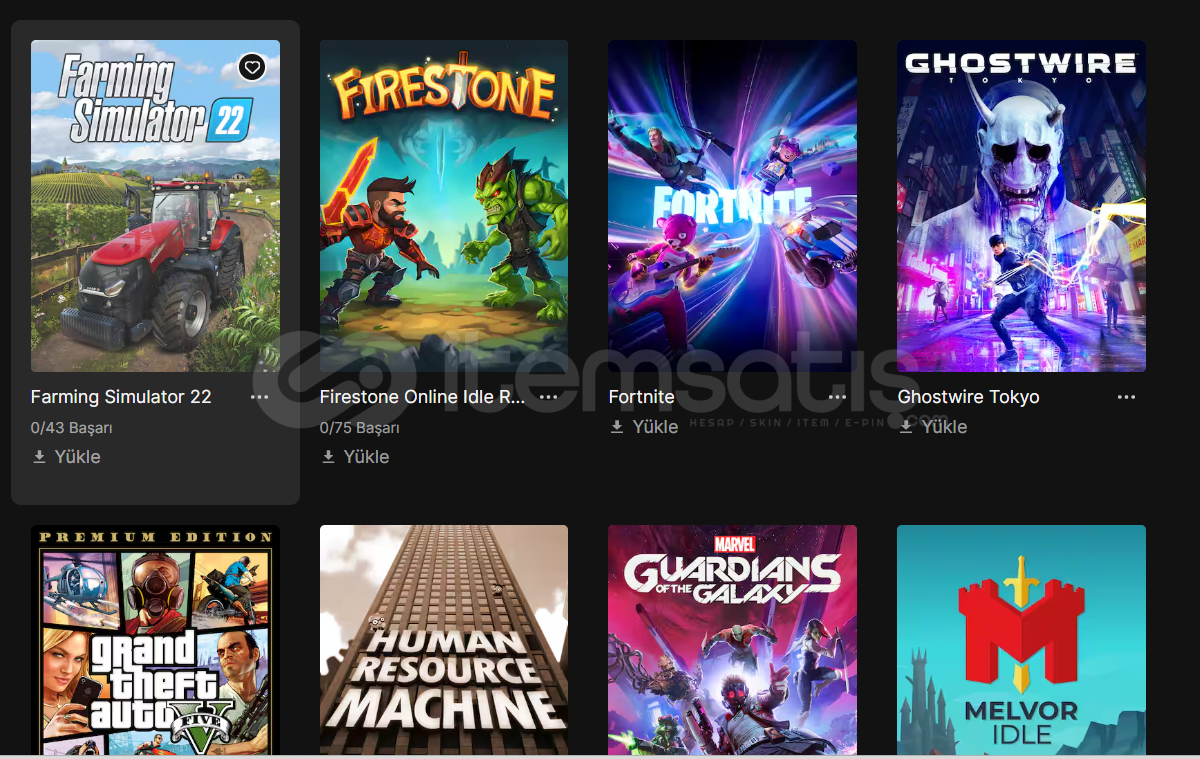
Task: Click download icon under Firestone Online Idle
Action: click(x=329, y=457)
